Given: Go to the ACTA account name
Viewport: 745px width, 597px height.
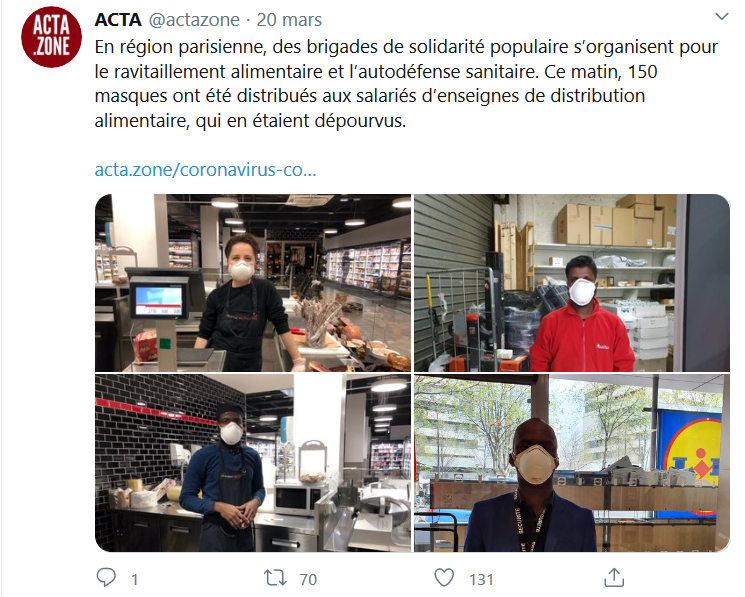Looking at the screenshot, I should click(118, 20).
